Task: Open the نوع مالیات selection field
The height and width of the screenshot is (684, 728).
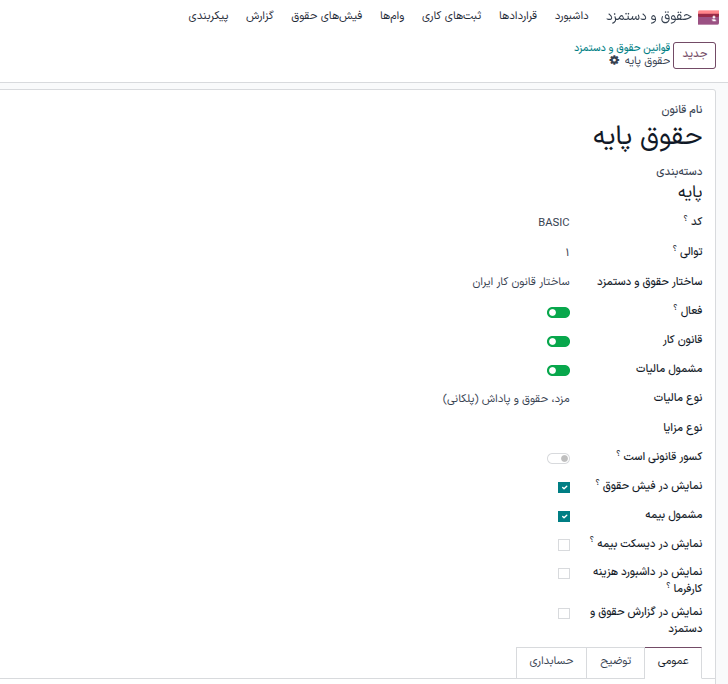Action: 506,398
